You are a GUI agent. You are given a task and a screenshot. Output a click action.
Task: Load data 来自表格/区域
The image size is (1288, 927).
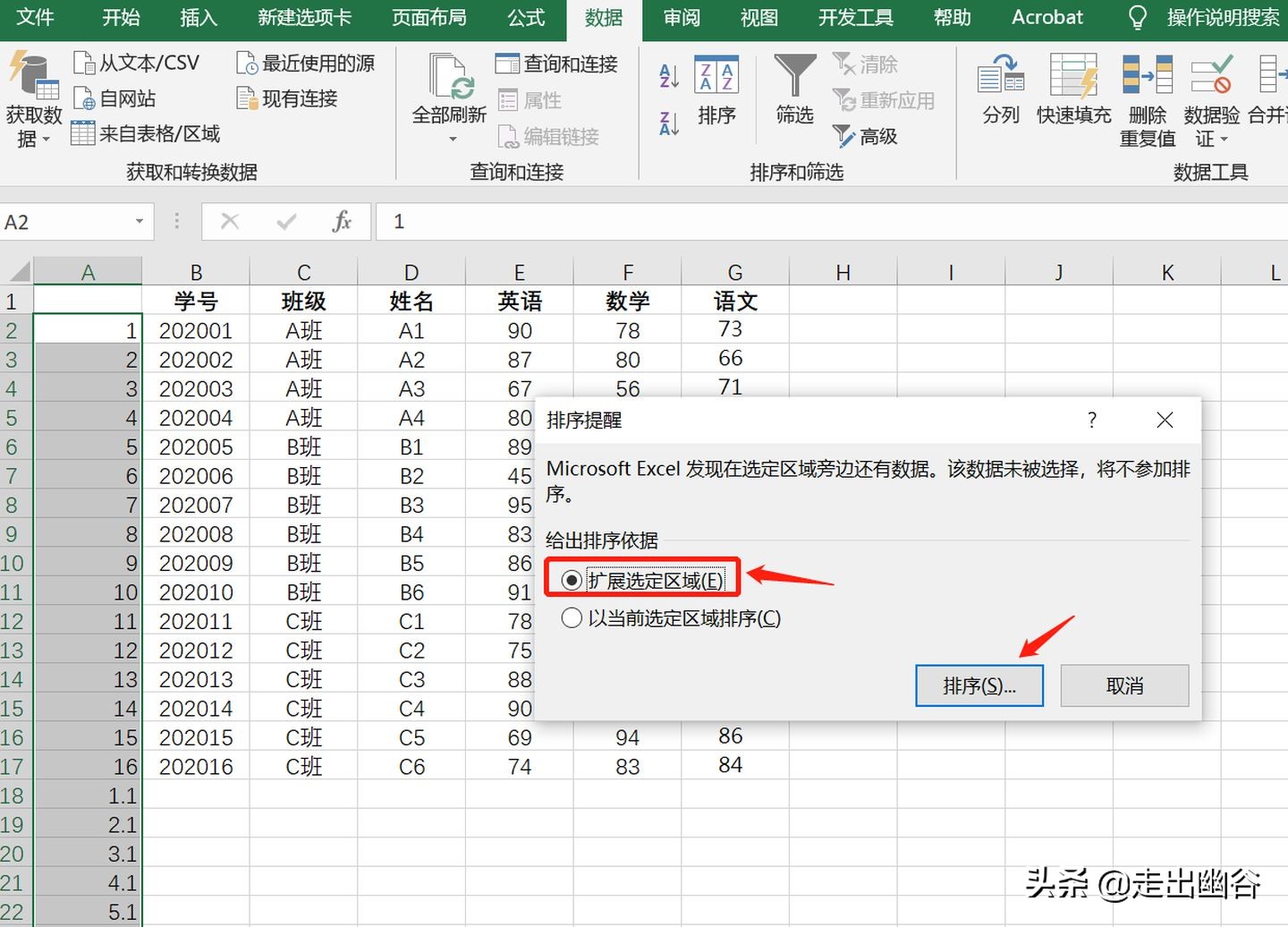point(146,134)
